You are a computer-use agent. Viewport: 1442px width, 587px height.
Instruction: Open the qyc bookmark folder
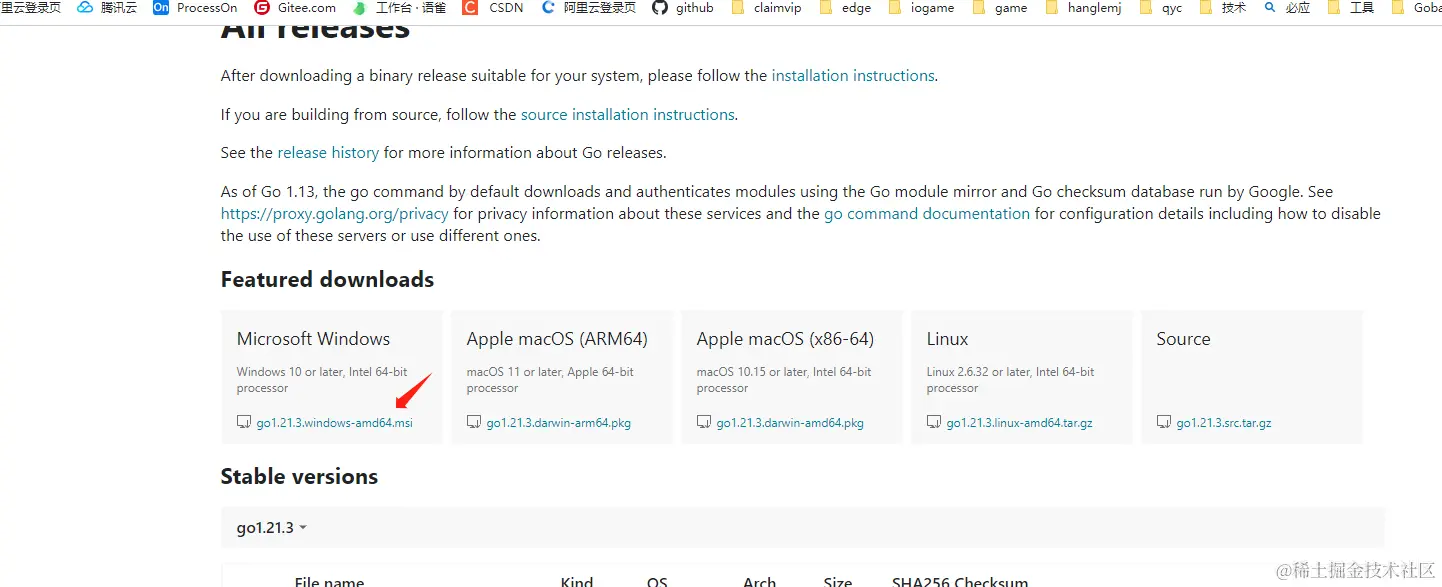(1160, 8)
